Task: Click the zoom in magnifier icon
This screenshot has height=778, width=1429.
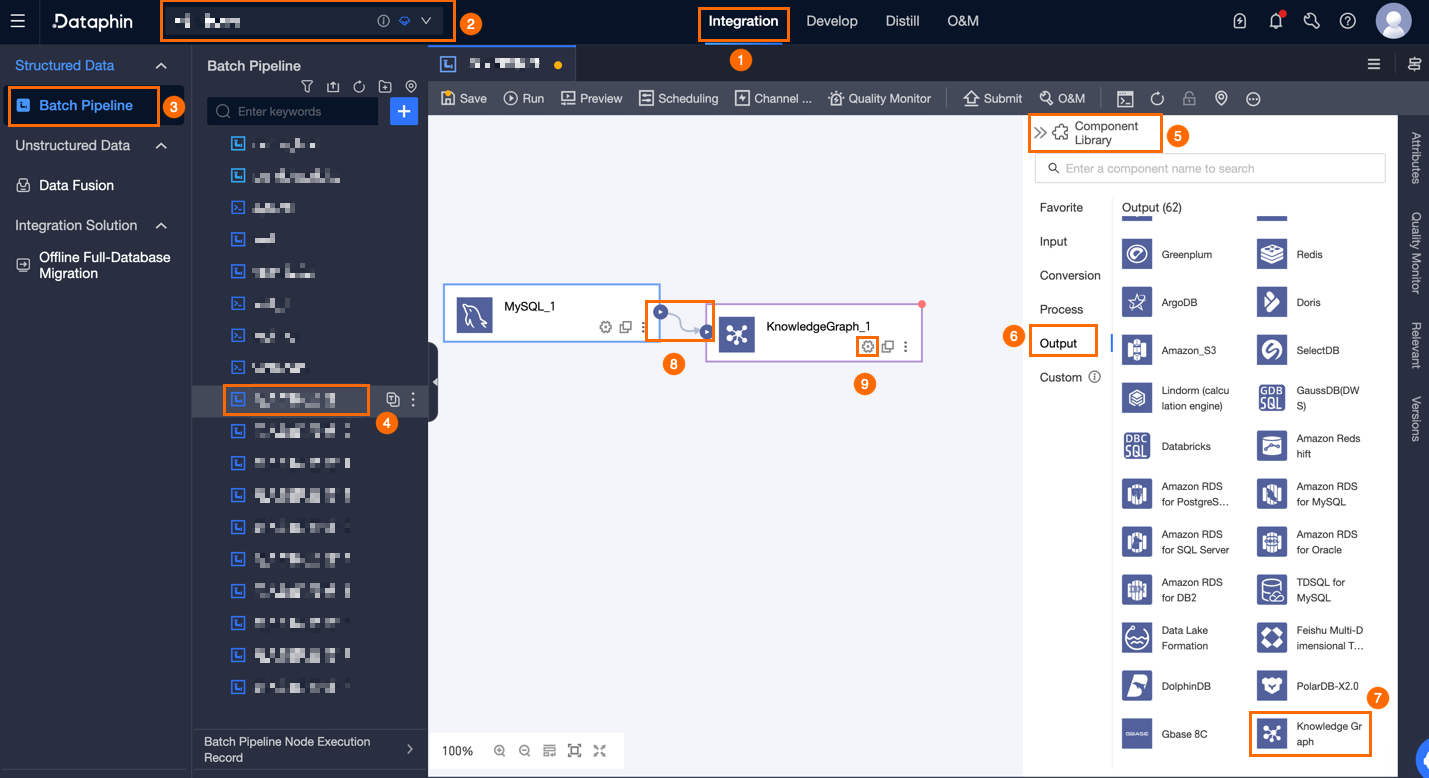Action: [499, 750]
